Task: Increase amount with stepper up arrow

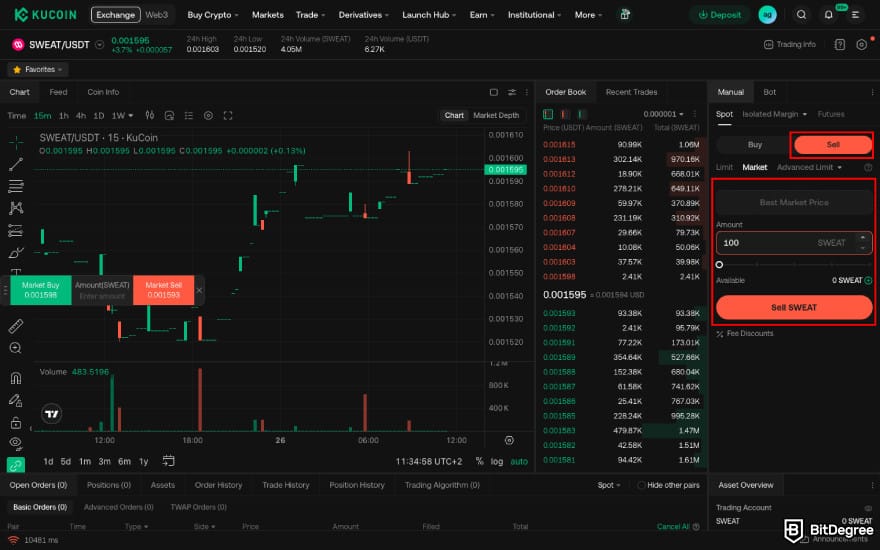Action: tap(863, 238)
